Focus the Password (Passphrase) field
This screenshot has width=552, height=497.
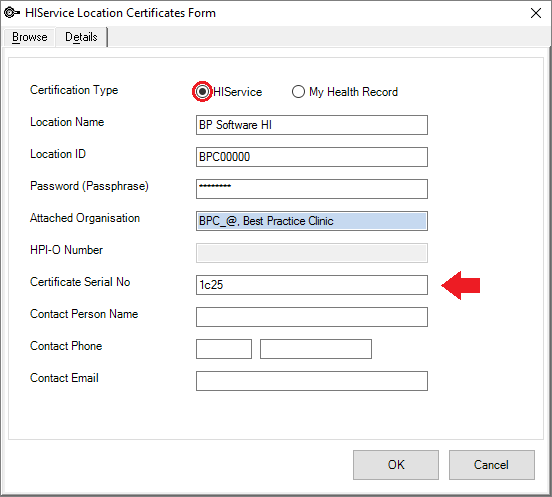tap(312, 189)
